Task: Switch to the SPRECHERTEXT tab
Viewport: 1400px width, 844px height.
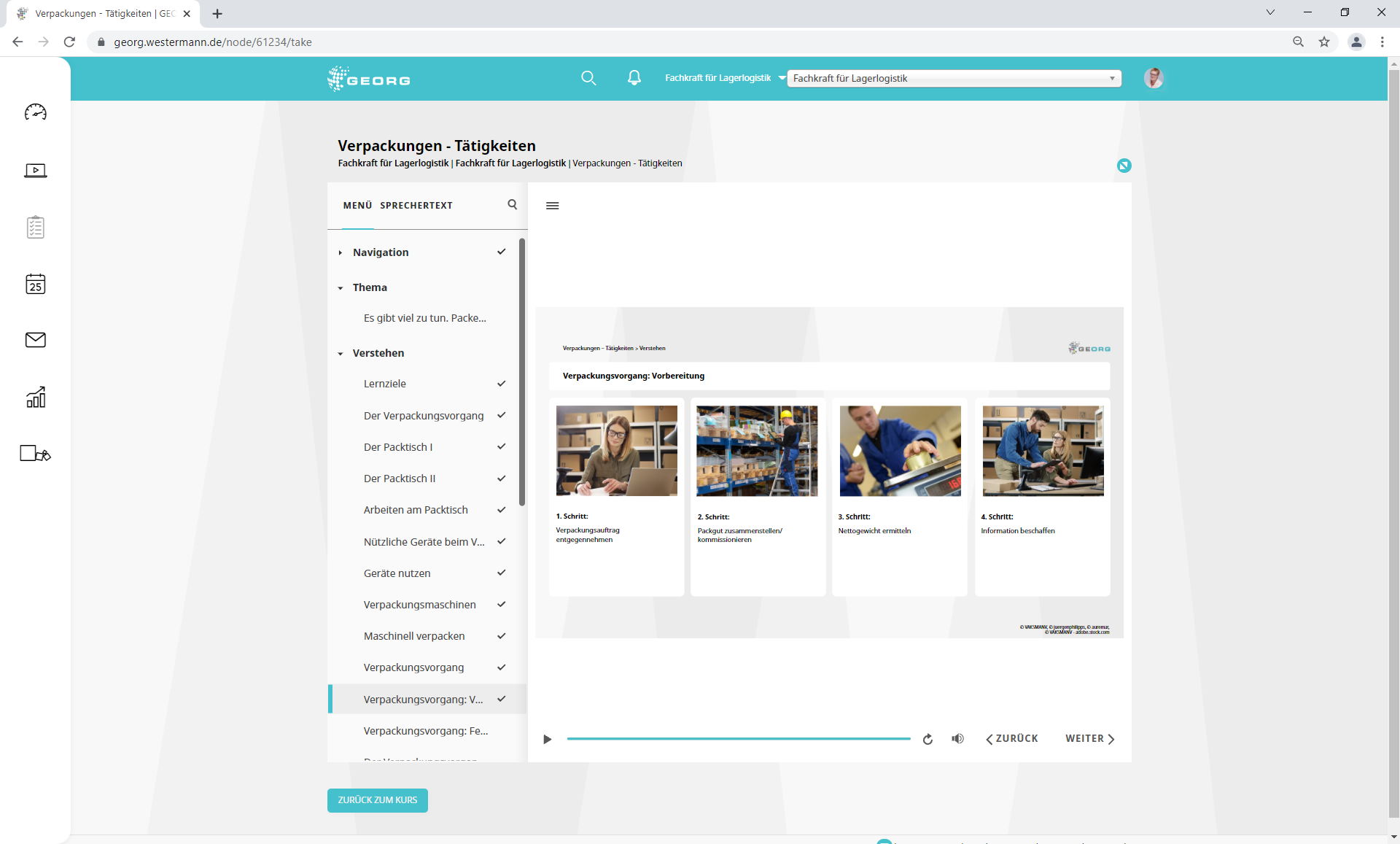Action: pyautogui.click(x=416, y=206)
